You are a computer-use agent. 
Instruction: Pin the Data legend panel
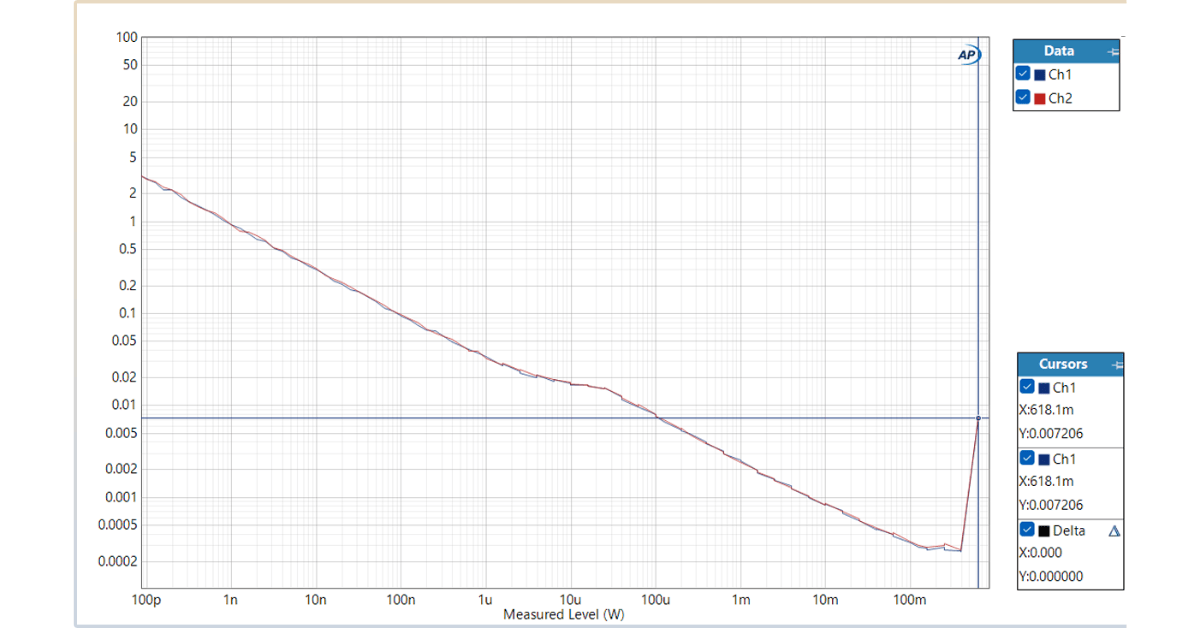click(1113, 51)
